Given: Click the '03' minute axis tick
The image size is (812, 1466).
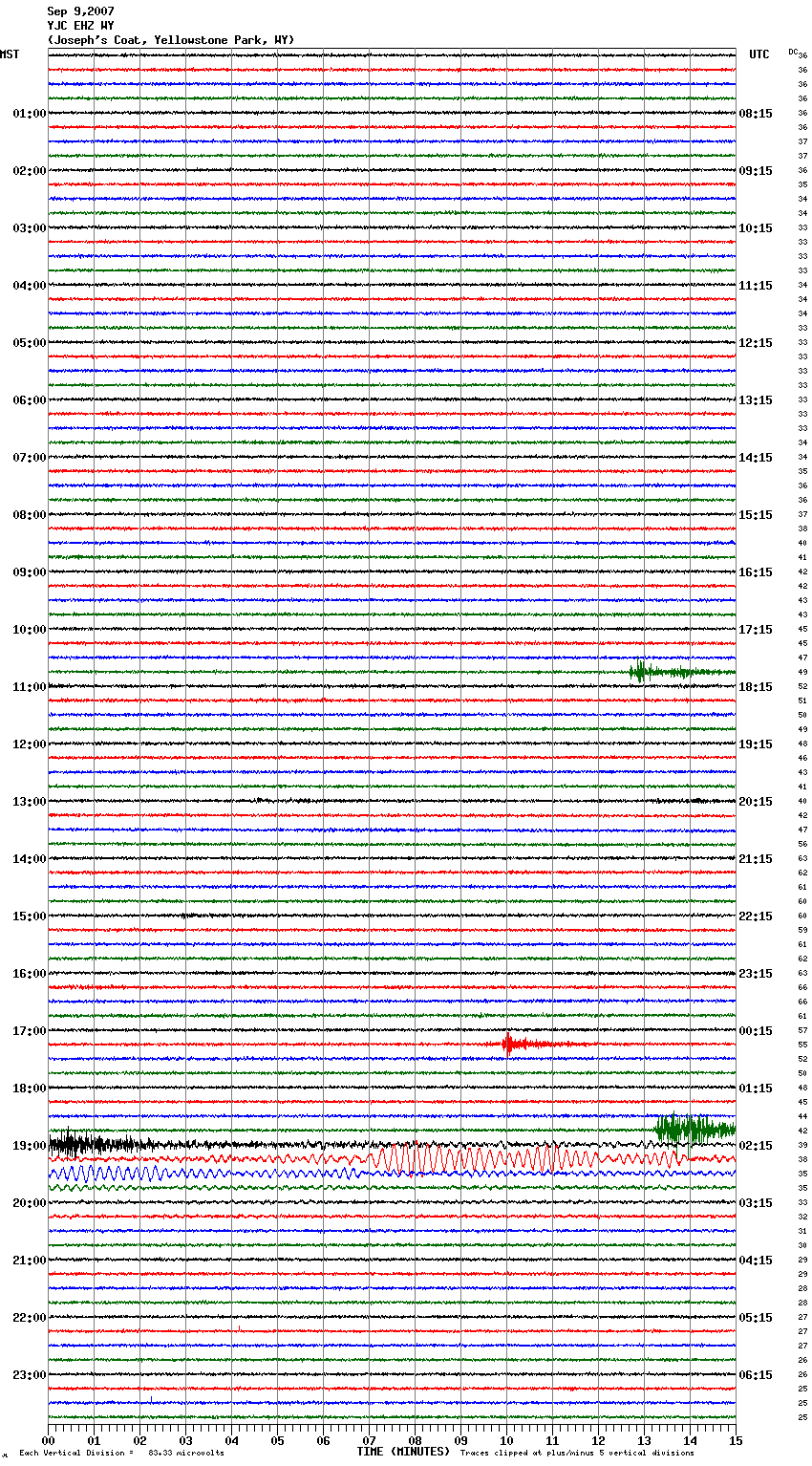Looking at the screenshot, I should click(186, 1440).
